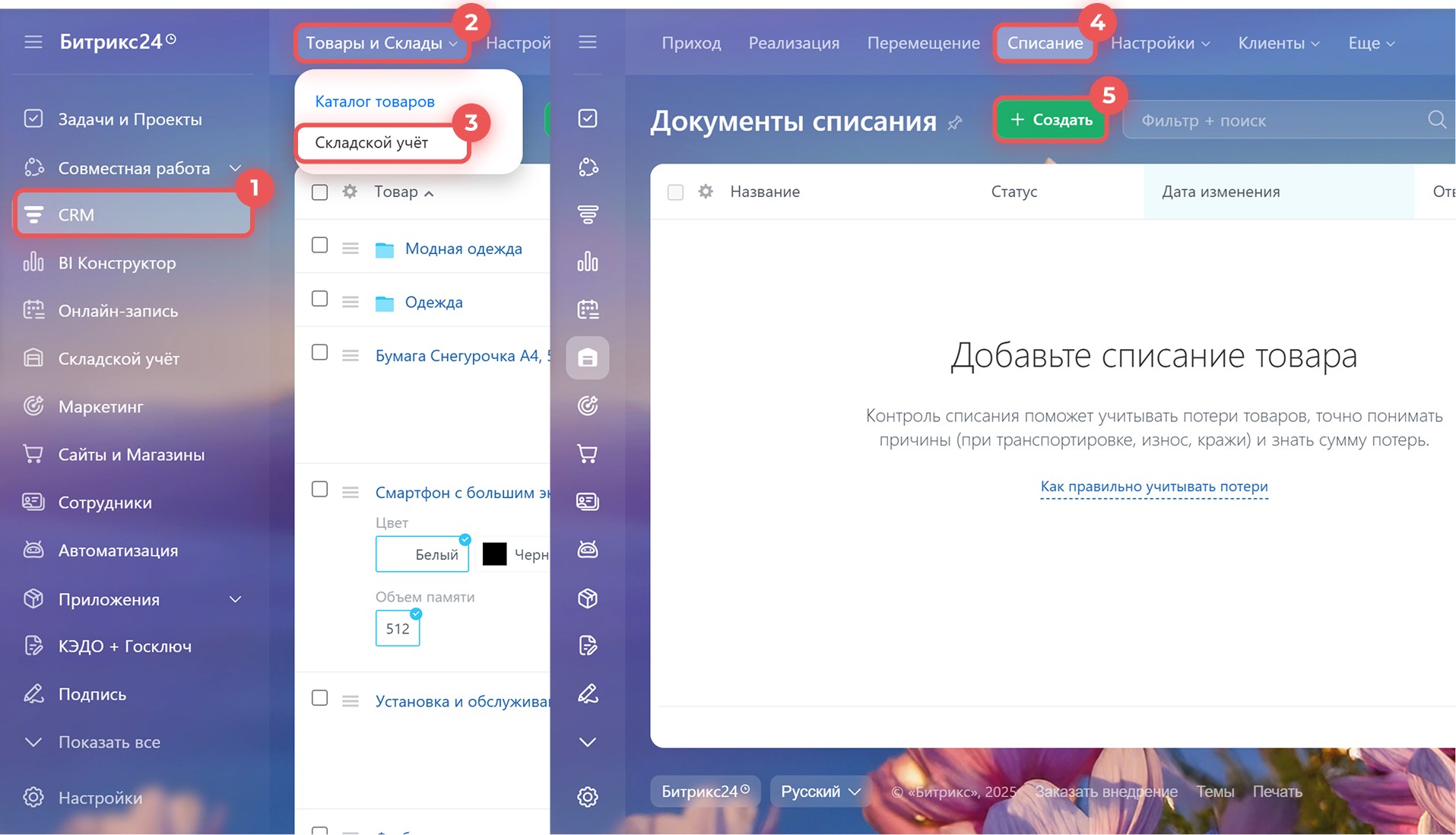Select CRM in the left sidebar
The width and height of the screenshot is (1456, 835).
click(134, 215)
